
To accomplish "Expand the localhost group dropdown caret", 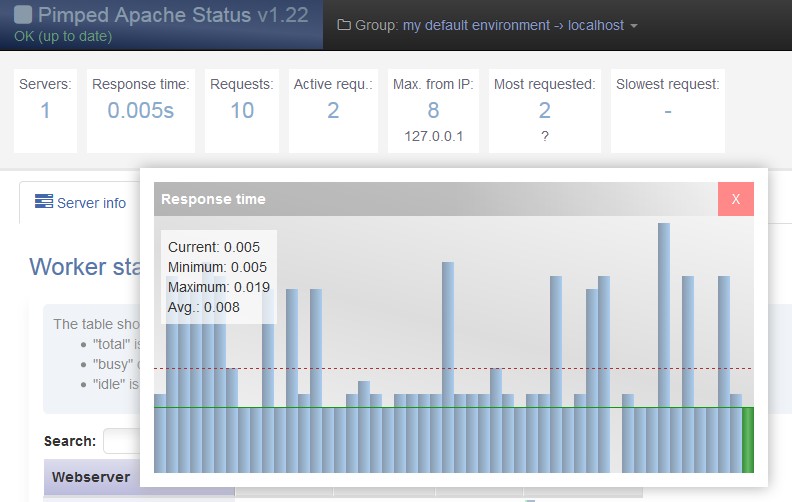I will [633, 26].
